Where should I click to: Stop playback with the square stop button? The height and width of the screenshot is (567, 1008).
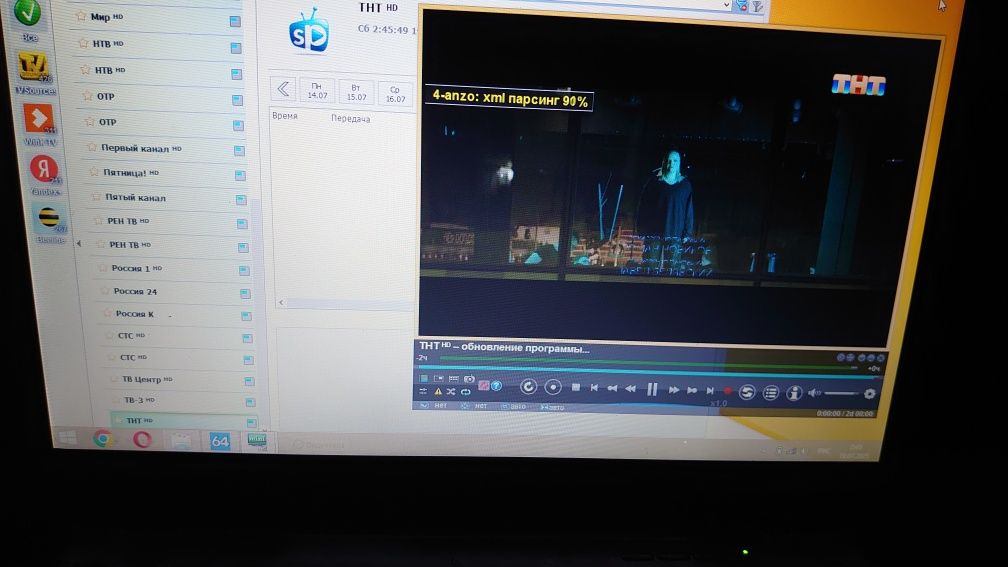click(x=576, y=387)
